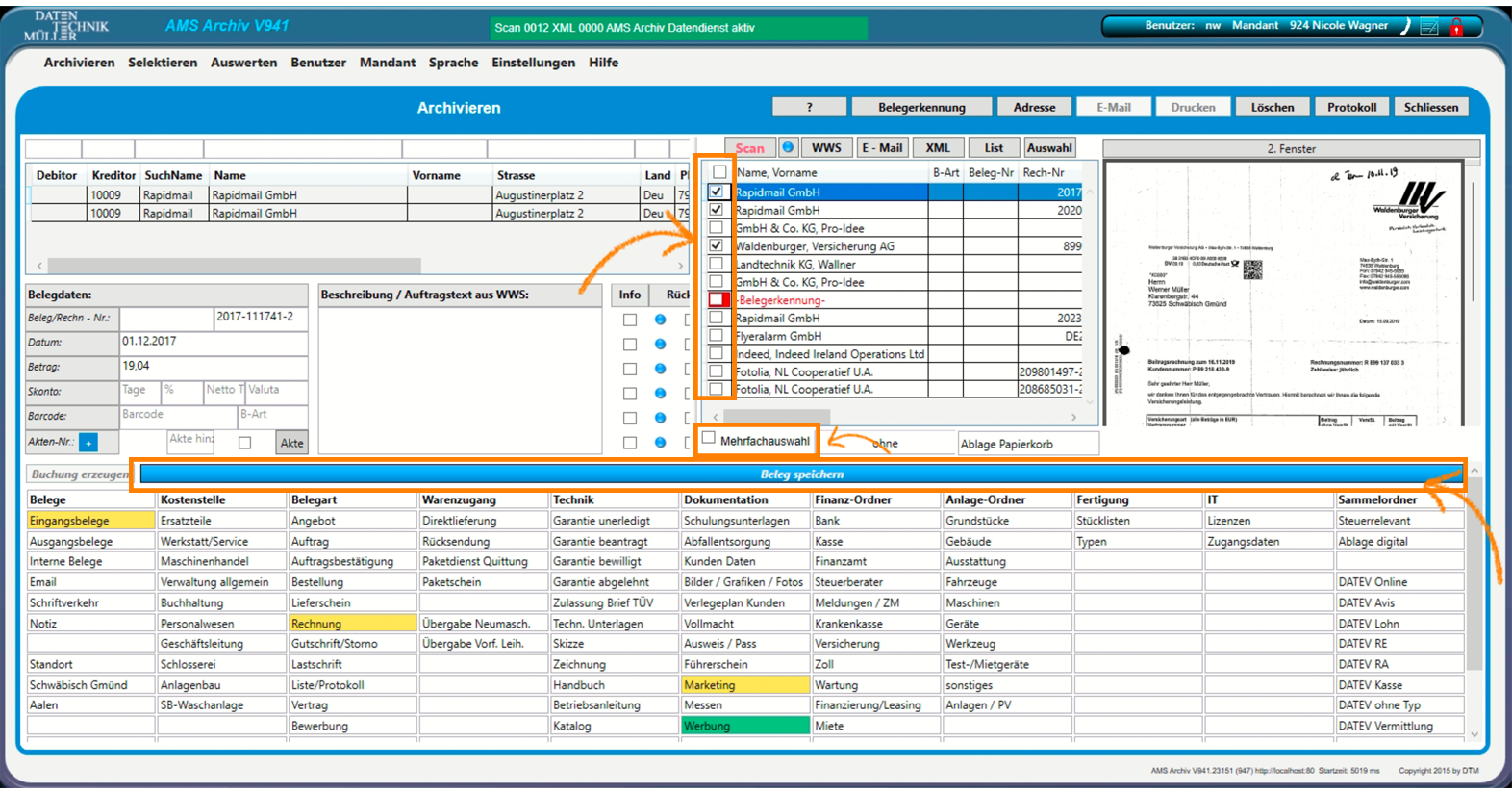Image resolution: width=1512 pixels, height=794 pixels.
Task: Click the phone handset icon
Action: (x=1405, y=26)
